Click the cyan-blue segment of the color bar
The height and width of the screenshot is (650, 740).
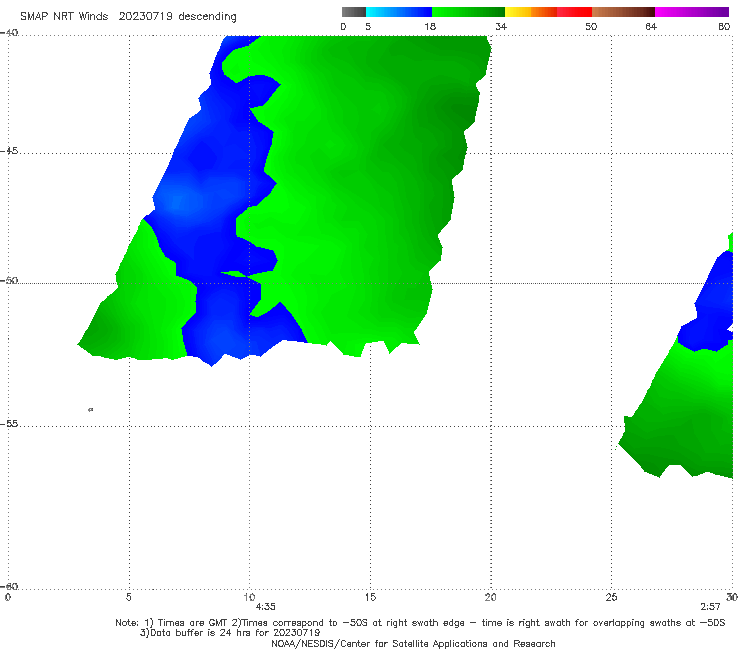(x=399, y=12)
